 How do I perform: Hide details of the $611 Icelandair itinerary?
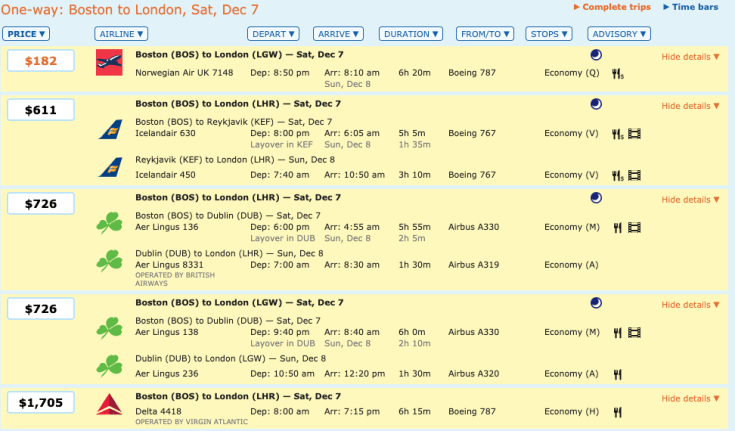[690, 106]
